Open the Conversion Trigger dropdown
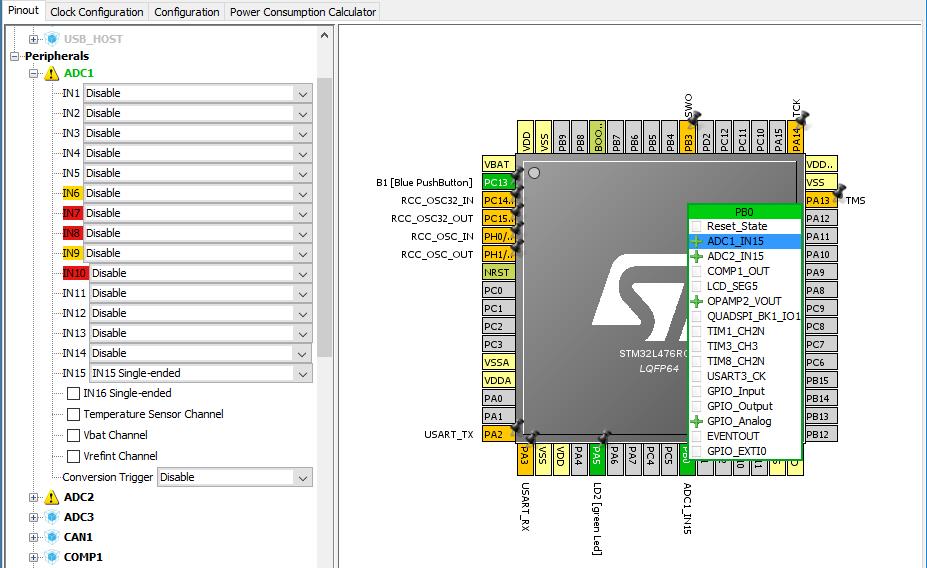Screen dimensions: 927x568 click(x=235, y=477)
